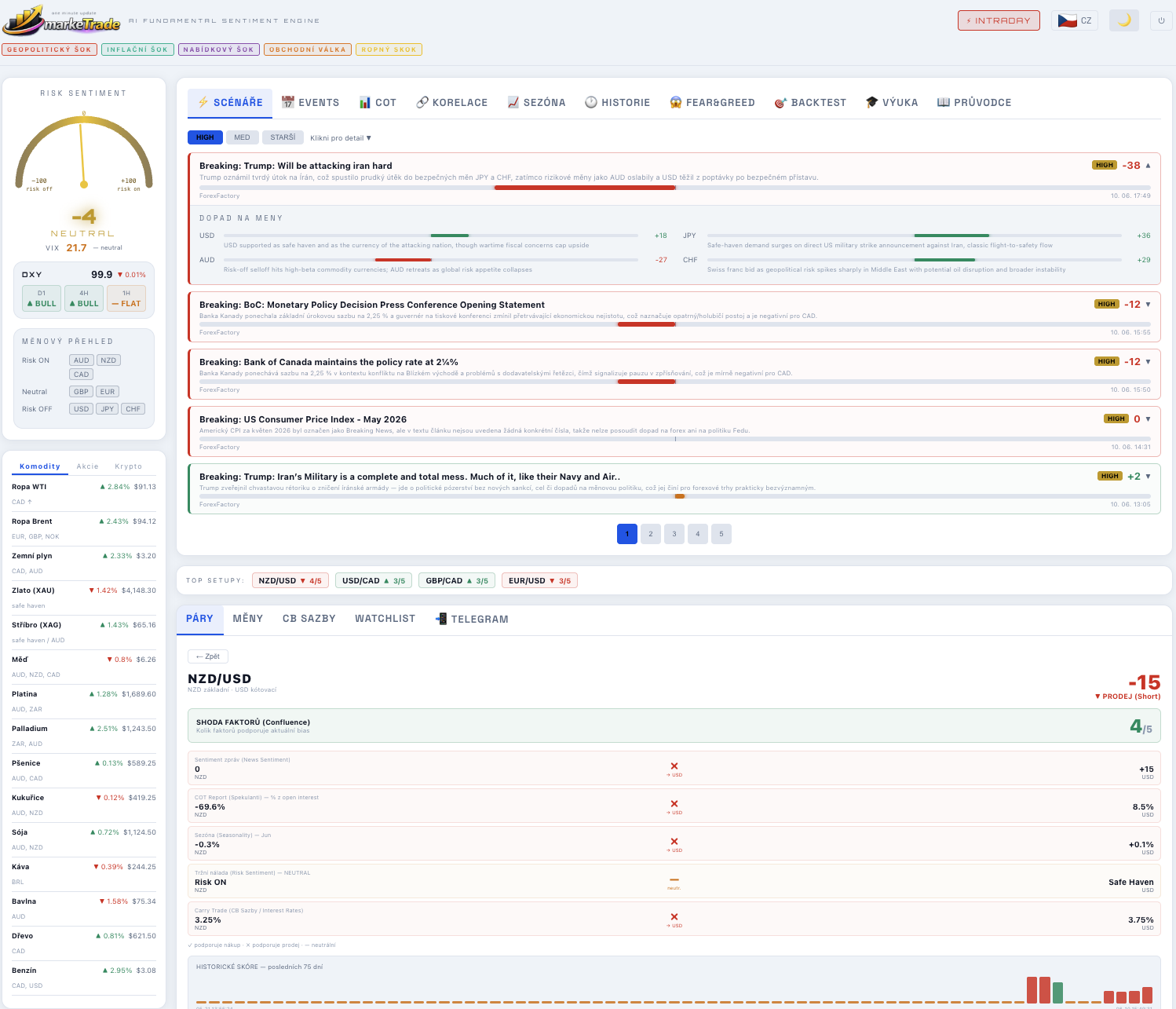
Task: Enable Obchodní válka scenario
Action: point(307,49)
